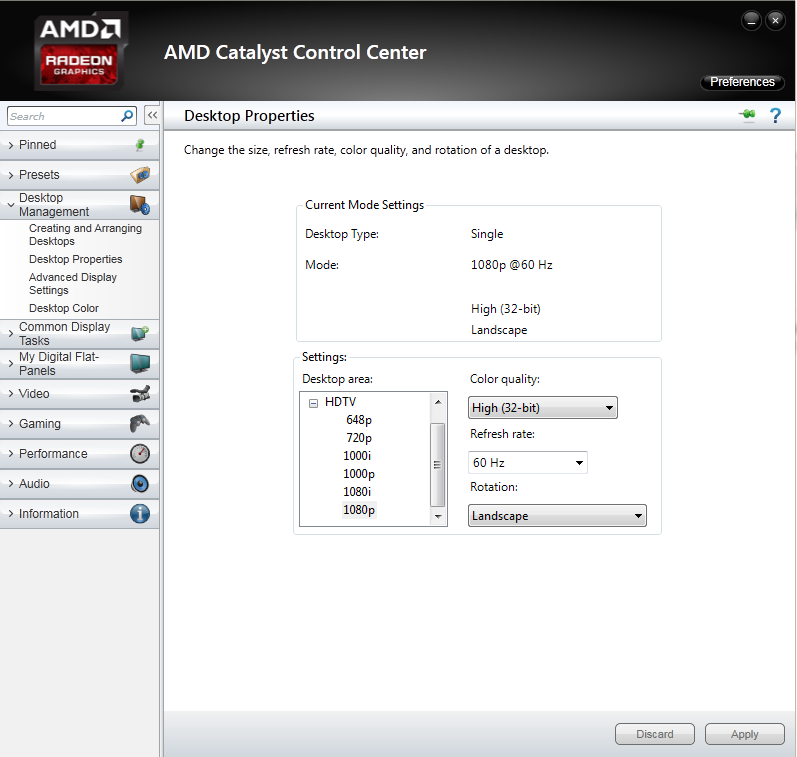Expand the Information section

(11, 513)
